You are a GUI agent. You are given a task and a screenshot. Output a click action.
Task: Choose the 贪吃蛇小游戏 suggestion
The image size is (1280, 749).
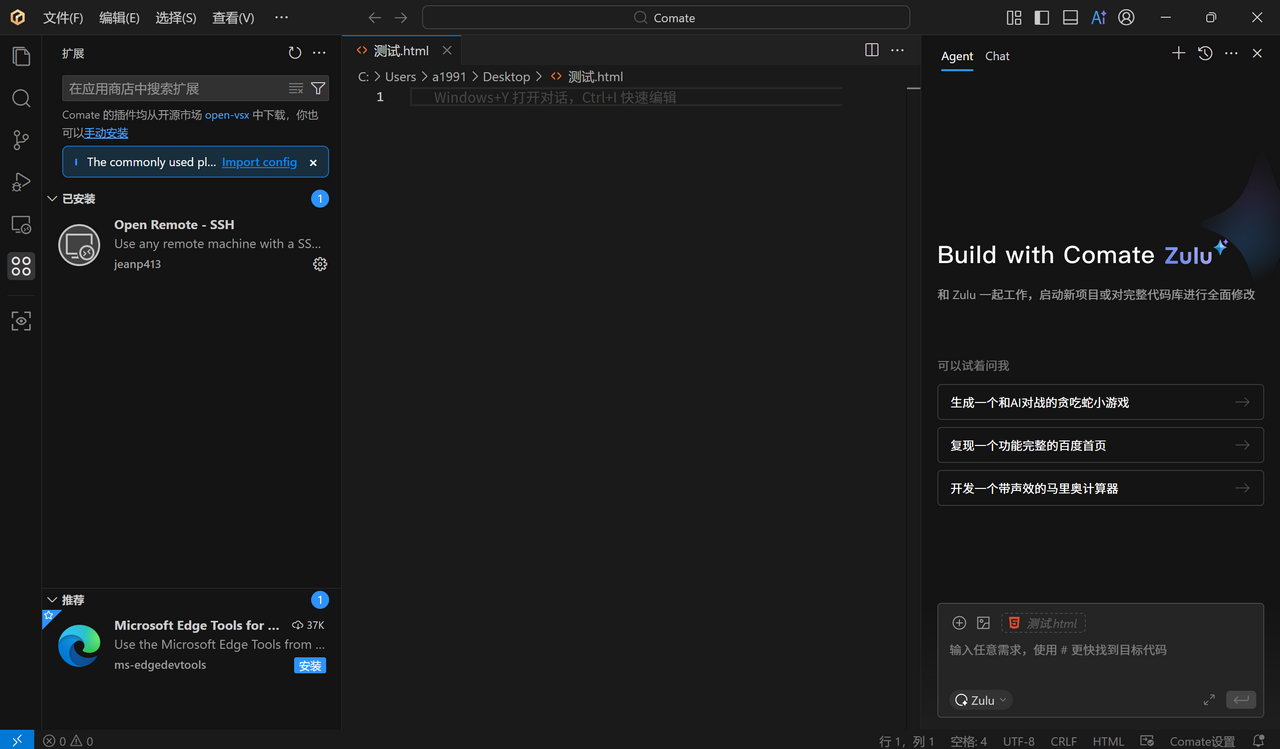(x=1100, y=402)
